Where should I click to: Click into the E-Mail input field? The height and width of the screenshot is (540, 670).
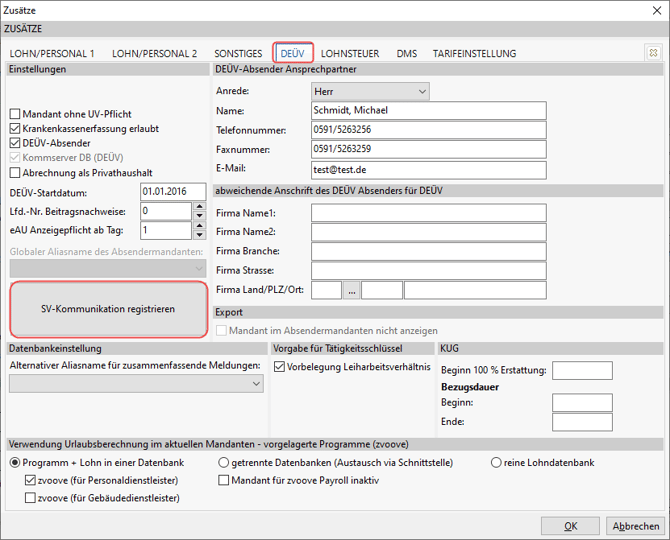(x=429, y=170)
